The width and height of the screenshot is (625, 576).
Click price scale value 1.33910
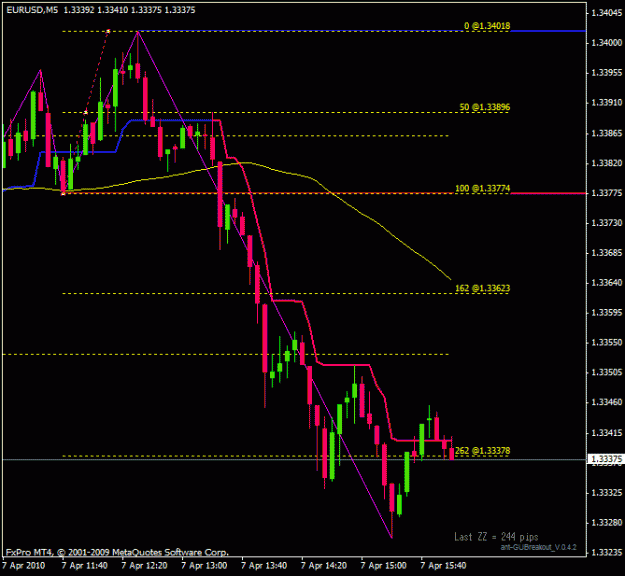tap(607, 103)
